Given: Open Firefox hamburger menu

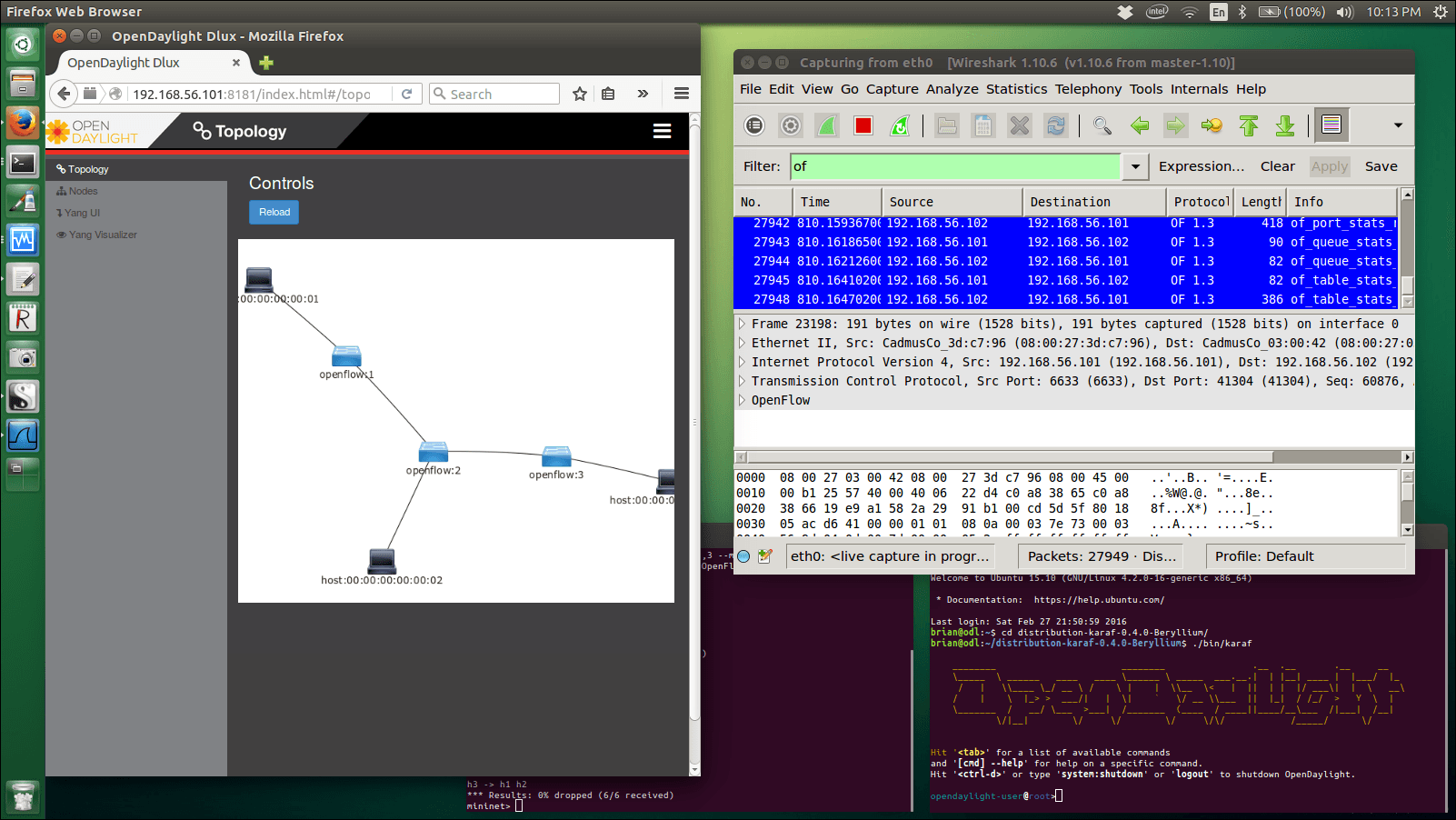Looking at the screenshot, I should [681, 94].
